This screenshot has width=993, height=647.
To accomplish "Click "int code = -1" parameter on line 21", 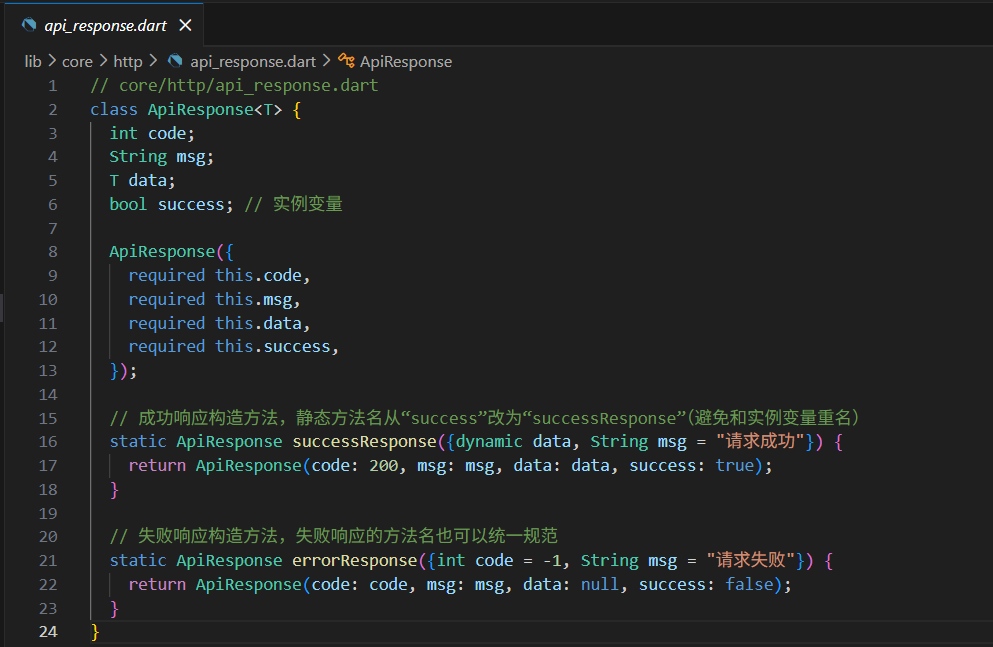I will pos(500,561).
